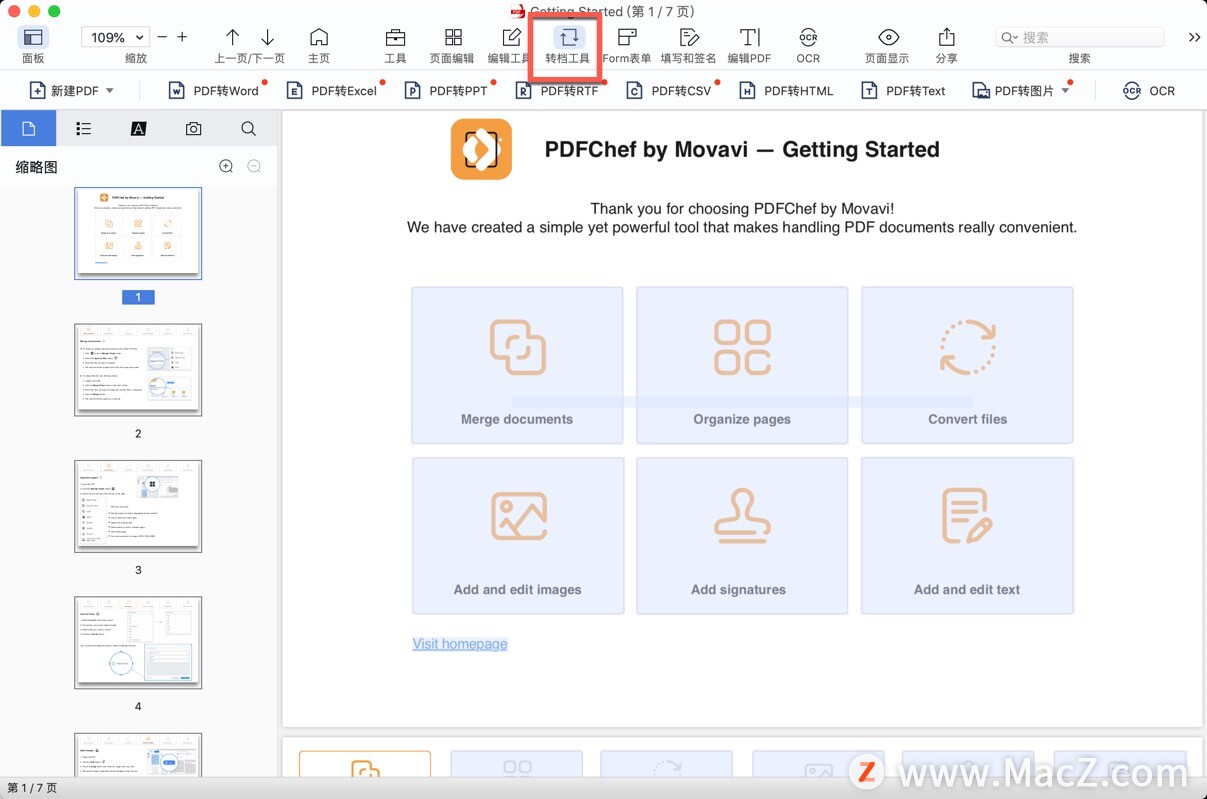Toggle the 面板 sidebar panel button
1207x799 pixels.
click(33, 37)
